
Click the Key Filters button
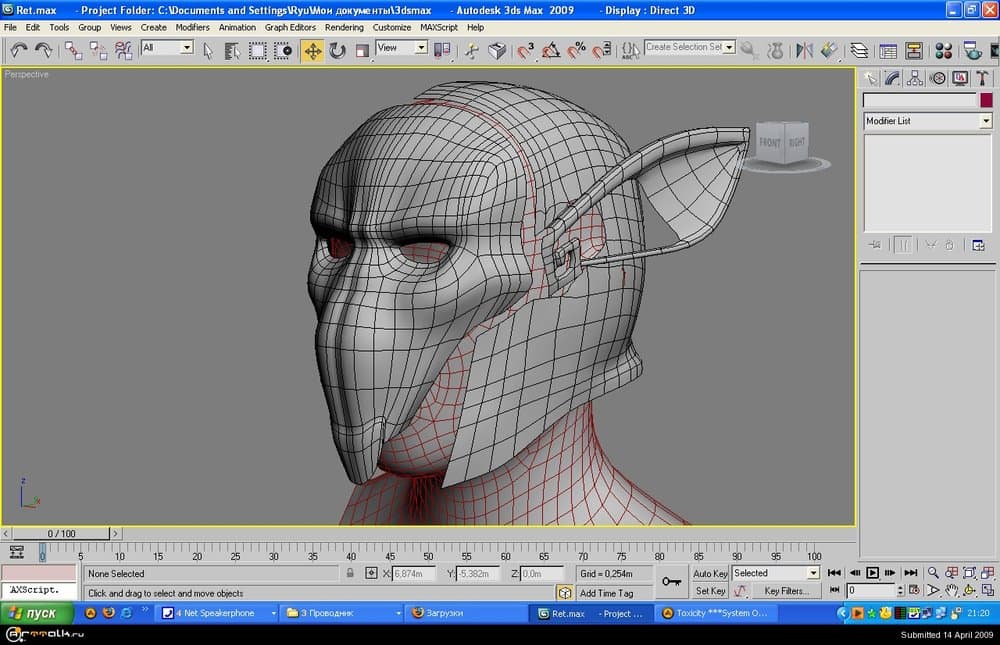[785, 591]
